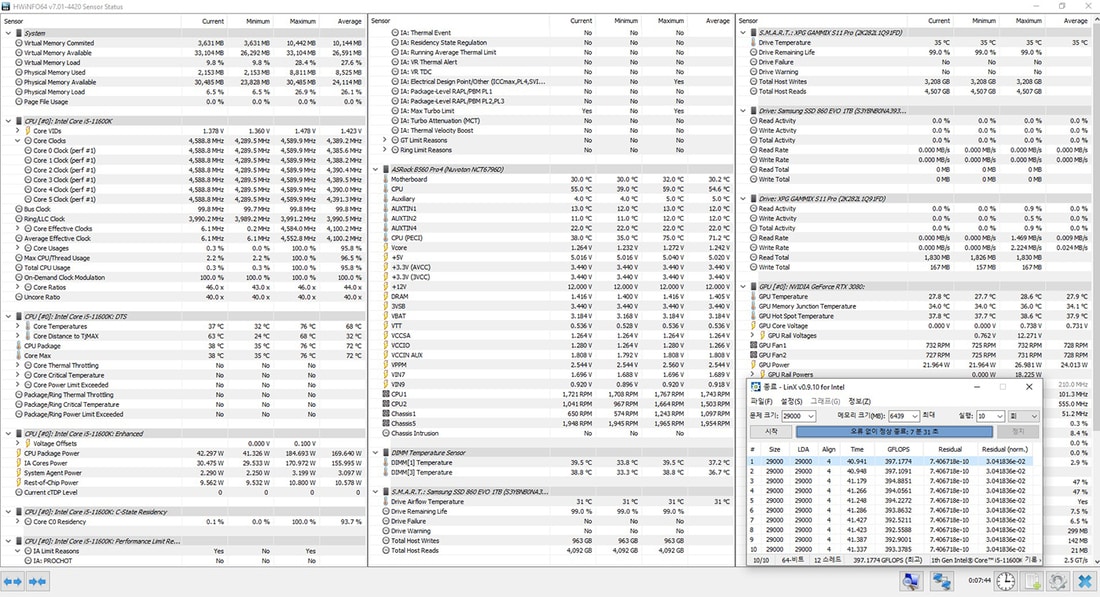Collapse the System sensor group
The image size is (1100, 597).
[x=9, y=33]
